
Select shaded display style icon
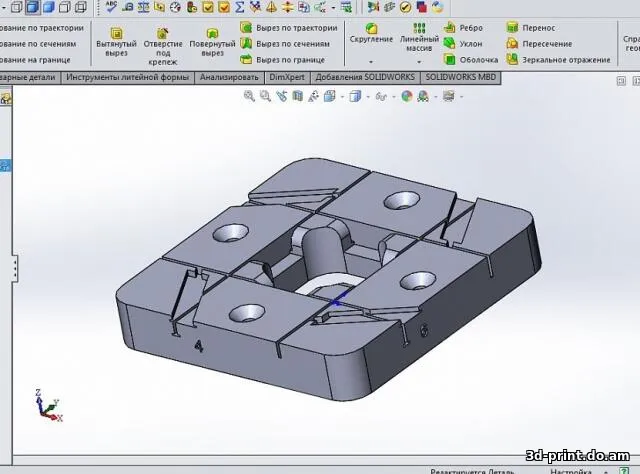coord(49,7)
